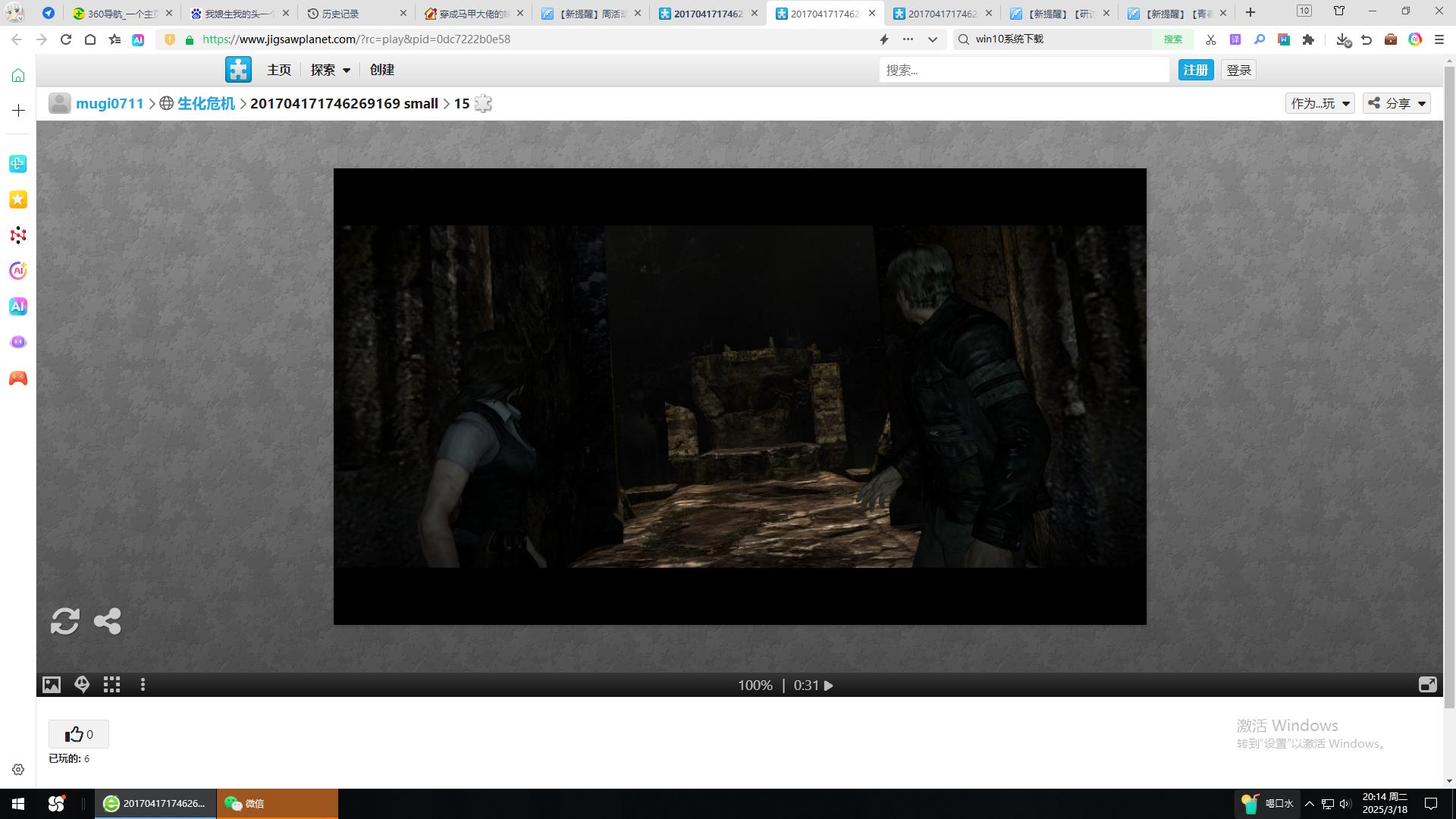The image size is (1456, 819).
Task: Go to 主页 in site navigation
Action: (x=279, y=70)
